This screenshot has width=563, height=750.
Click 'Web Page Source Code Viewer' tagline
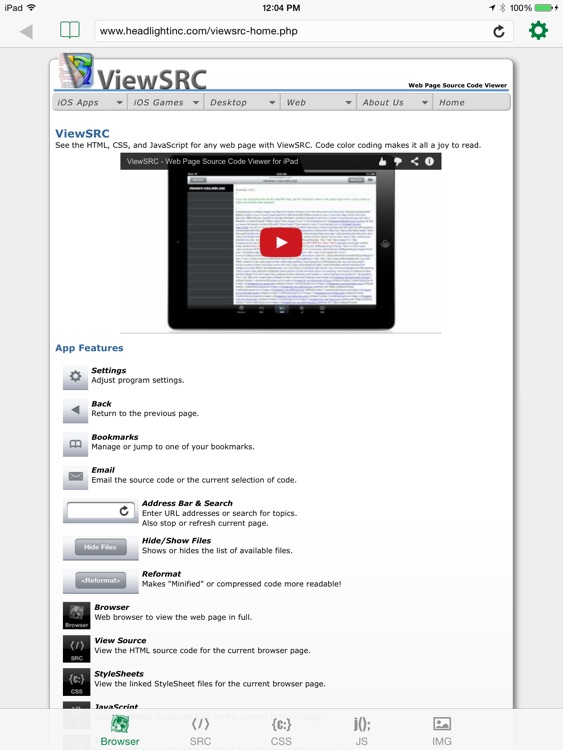point(457,85)
